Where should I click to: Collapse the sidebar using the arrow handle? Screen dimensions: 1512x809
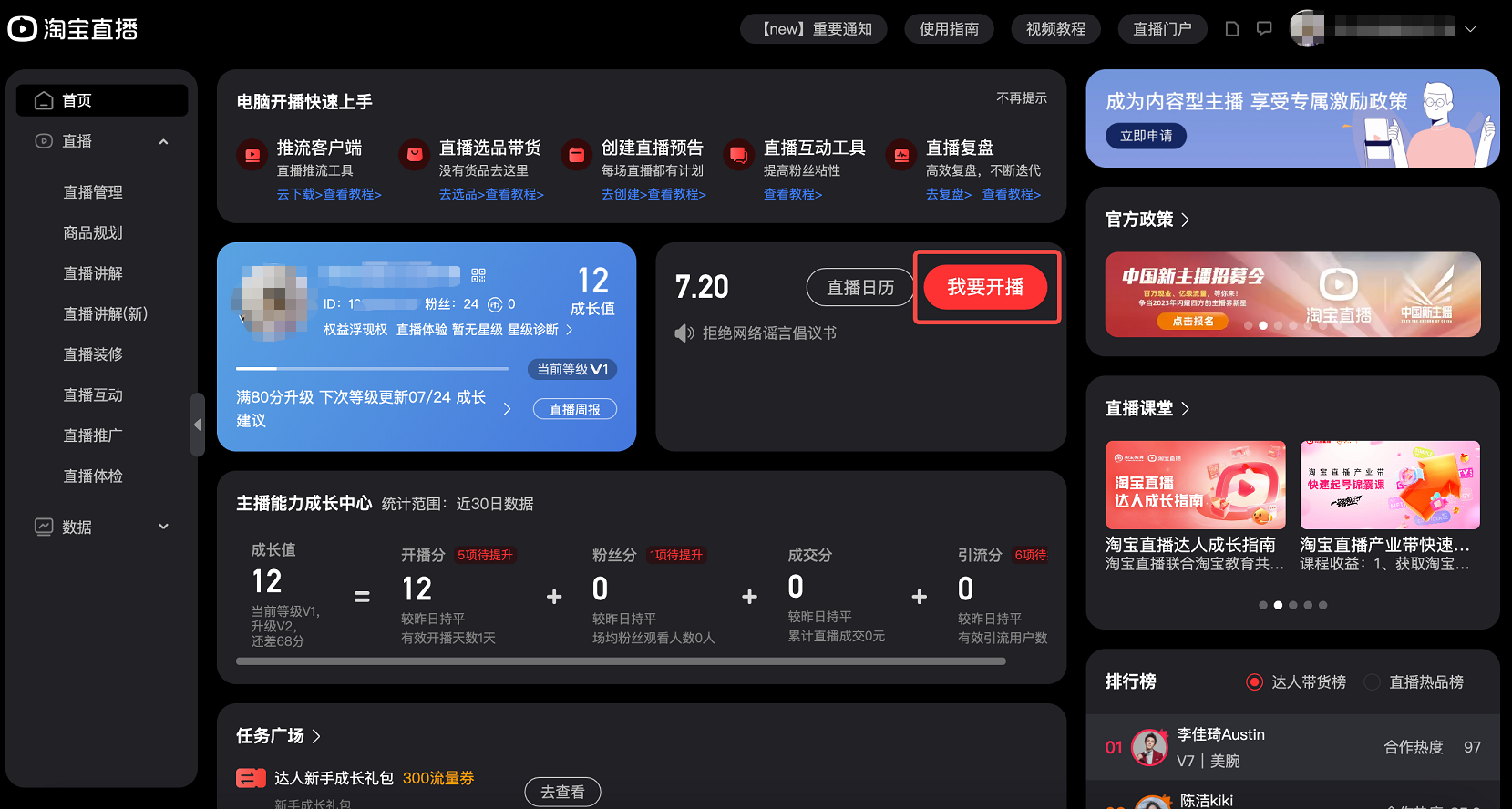coord(197,425)
